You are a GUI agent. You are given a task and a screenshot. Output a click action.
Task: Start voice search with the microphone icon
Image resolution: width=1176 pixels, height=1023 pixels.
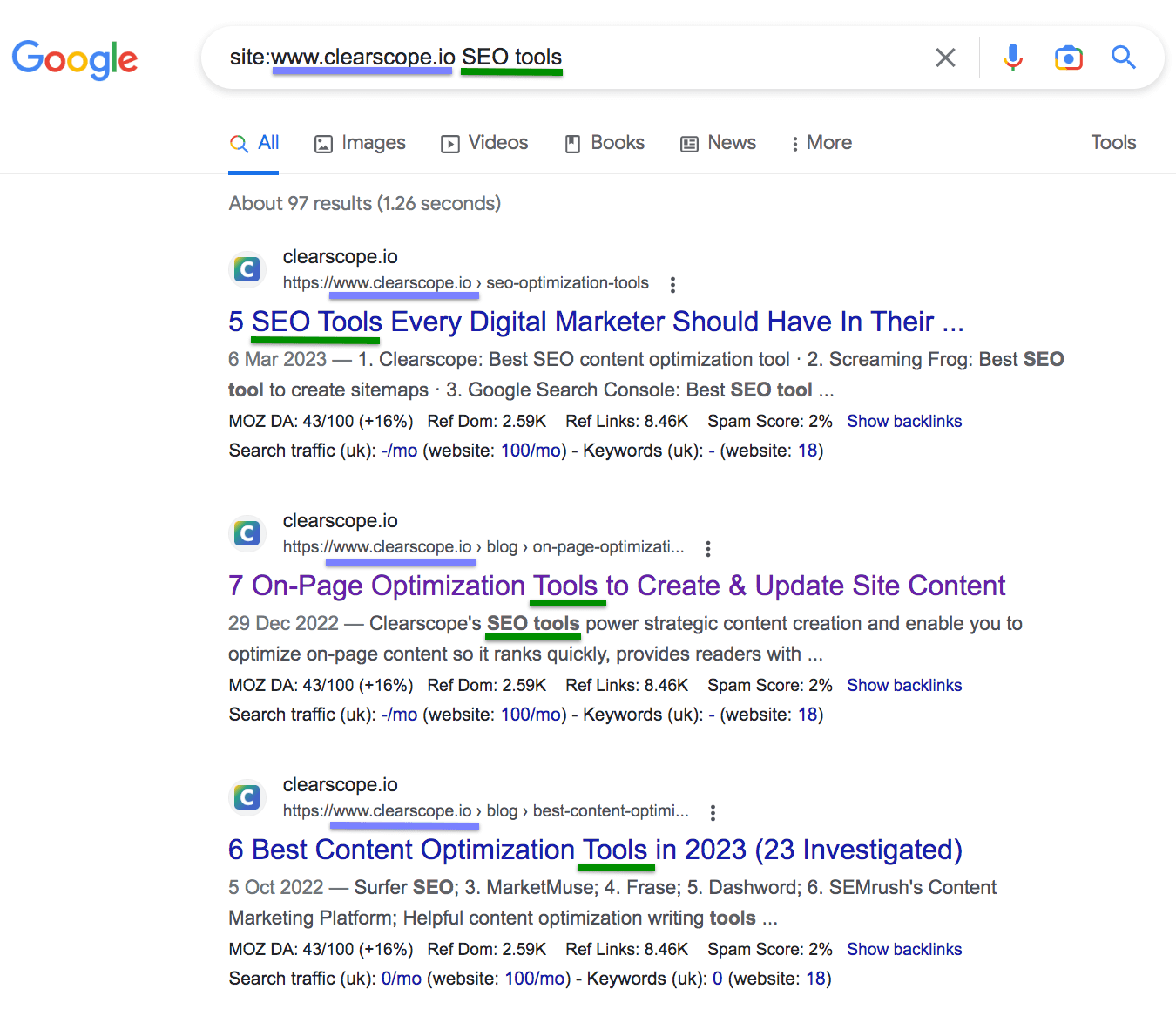pos(1012,58)
